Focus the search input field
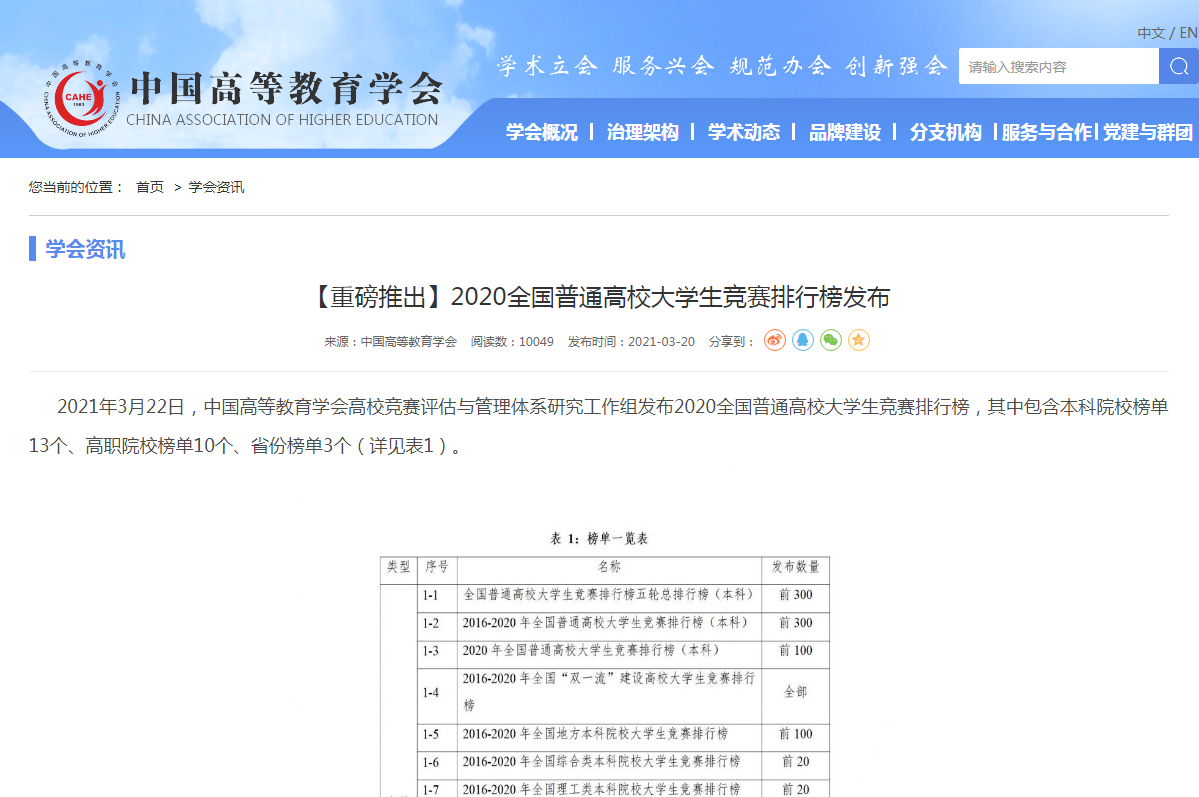The width and height of the screenshot is (1199, 797). 1059,67
